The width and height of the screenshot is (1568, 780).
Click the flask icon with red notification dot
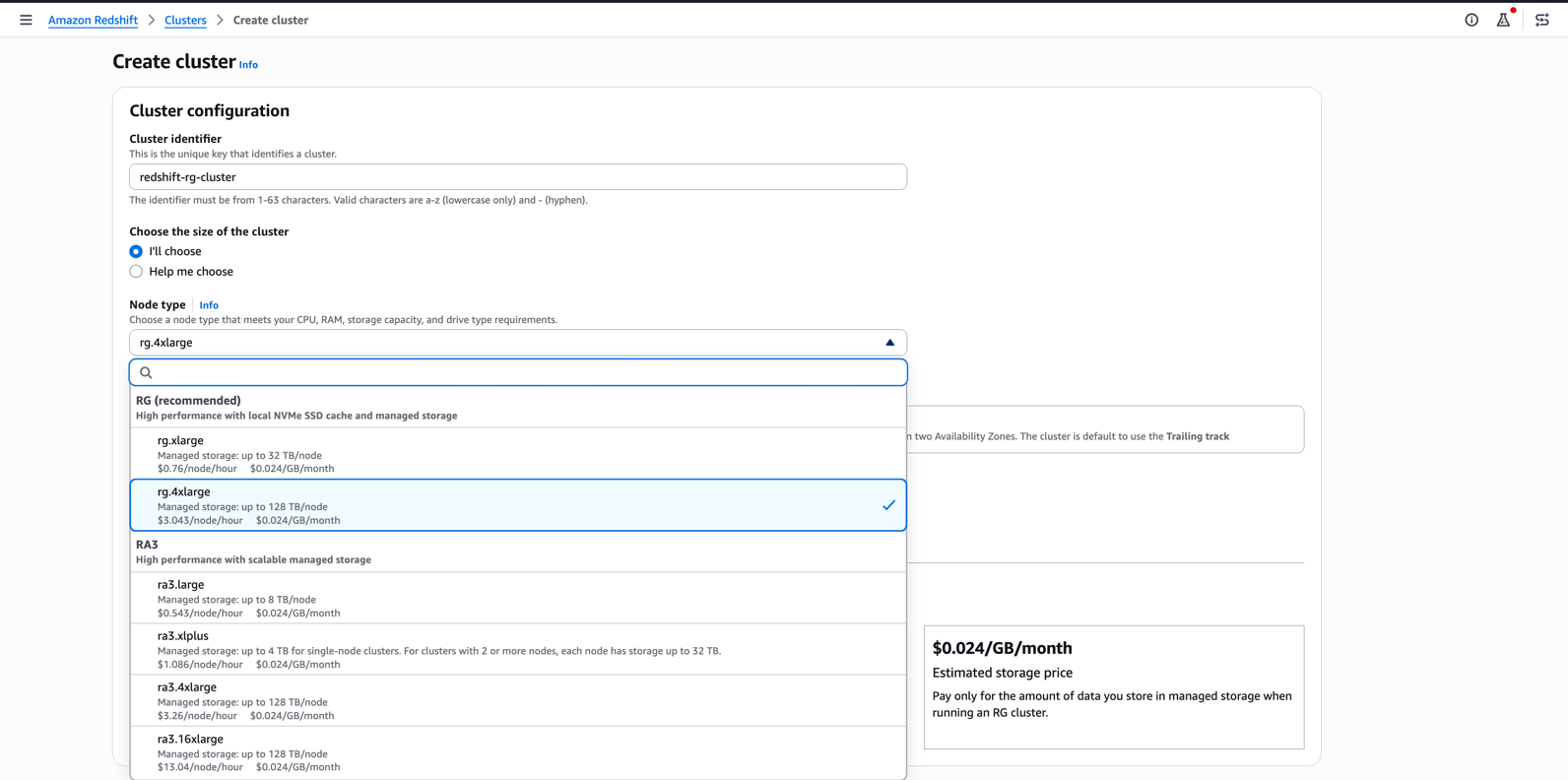pyautogui.click(x=1503, y=20)
